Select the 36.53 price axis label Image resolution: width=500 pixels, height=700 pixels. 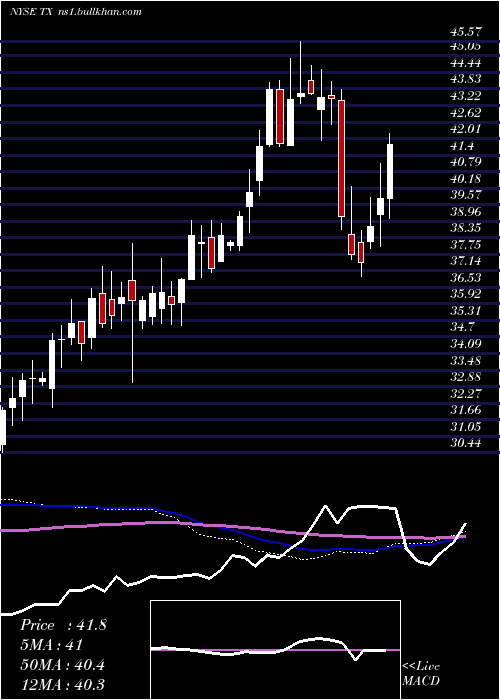click(465, 278)
